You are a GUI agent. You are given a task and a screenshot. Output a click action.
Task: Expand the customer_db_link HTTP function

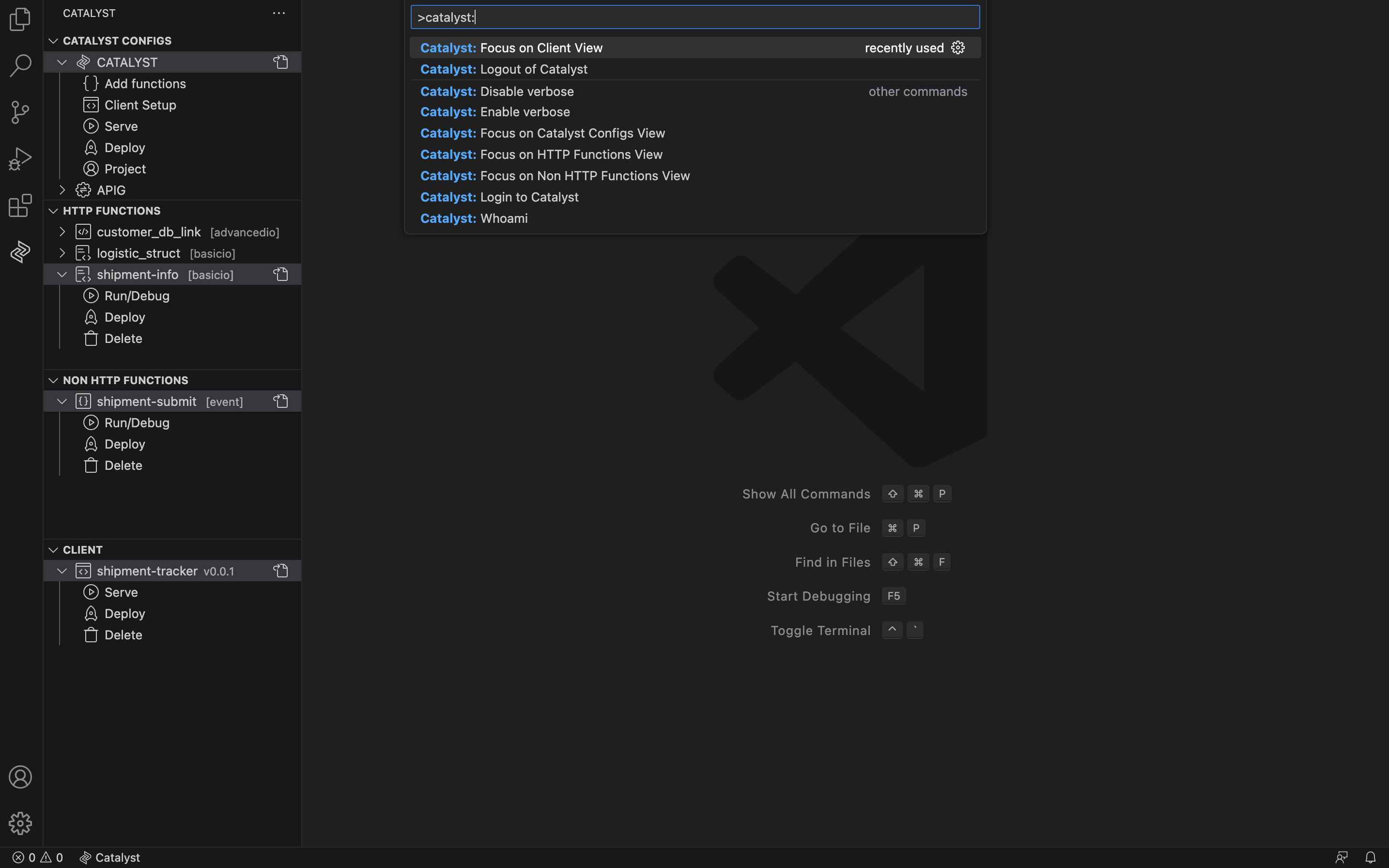tap(63, 231)
